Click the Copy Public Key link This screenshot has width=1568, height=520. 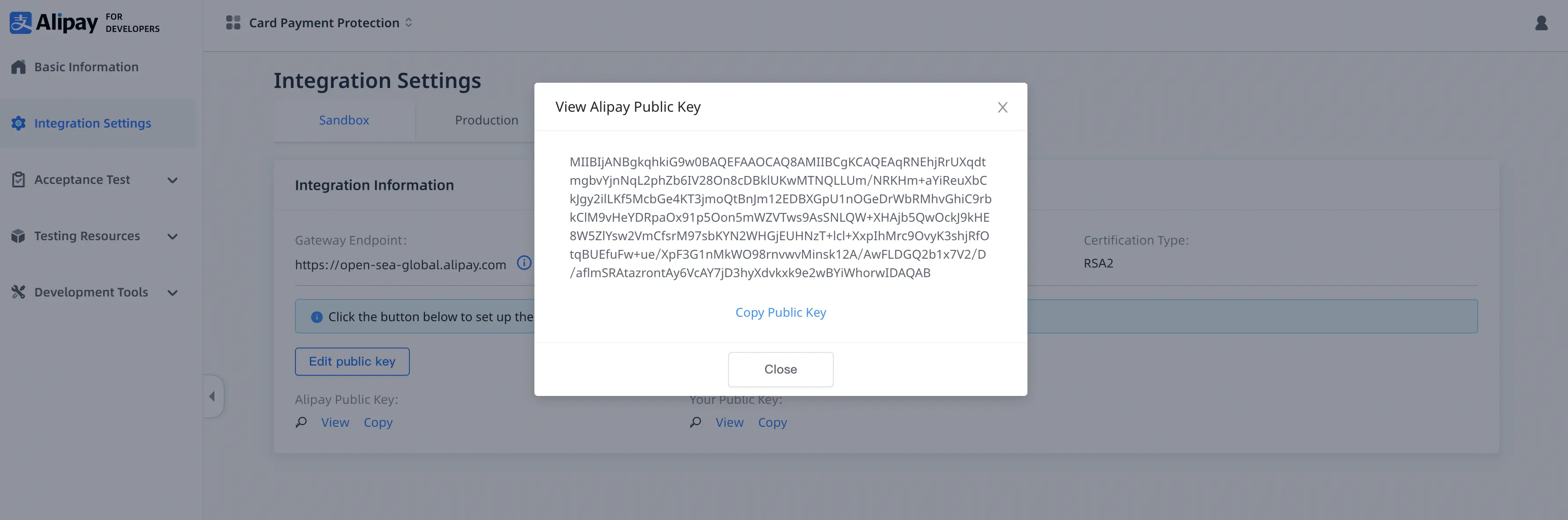coord(780,313)
